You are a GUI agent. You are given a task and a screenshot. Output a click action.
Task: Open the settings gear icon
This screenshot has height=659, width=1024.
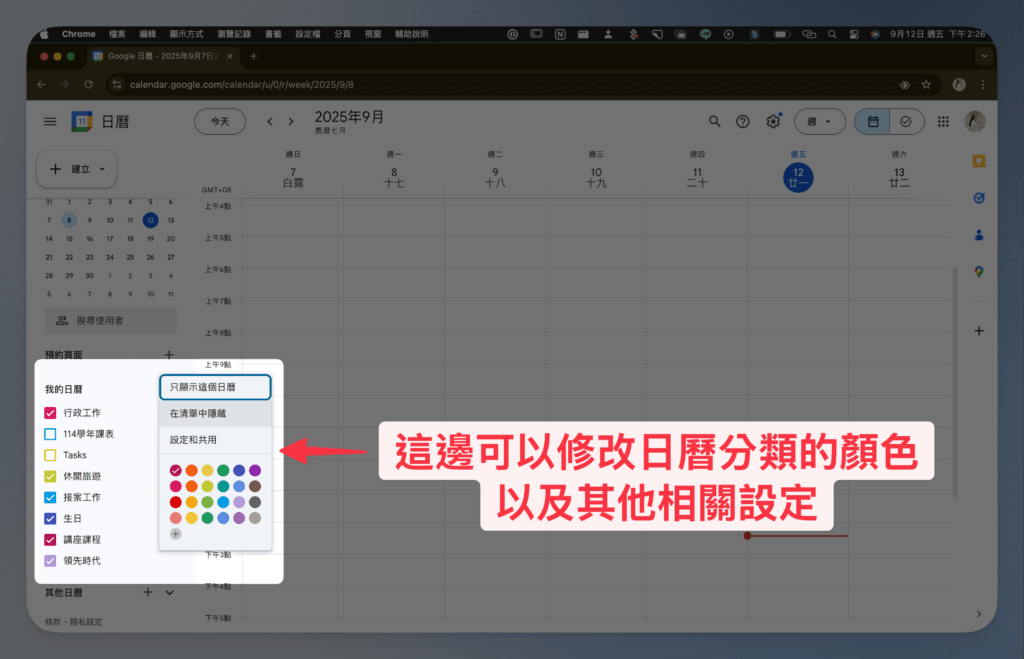pos(772,121)
